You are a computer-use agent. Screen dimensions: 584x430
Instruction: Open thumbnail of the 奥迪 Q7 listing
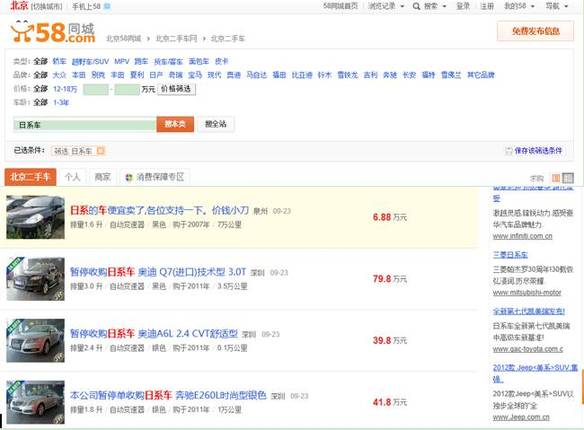pos(35,279)
